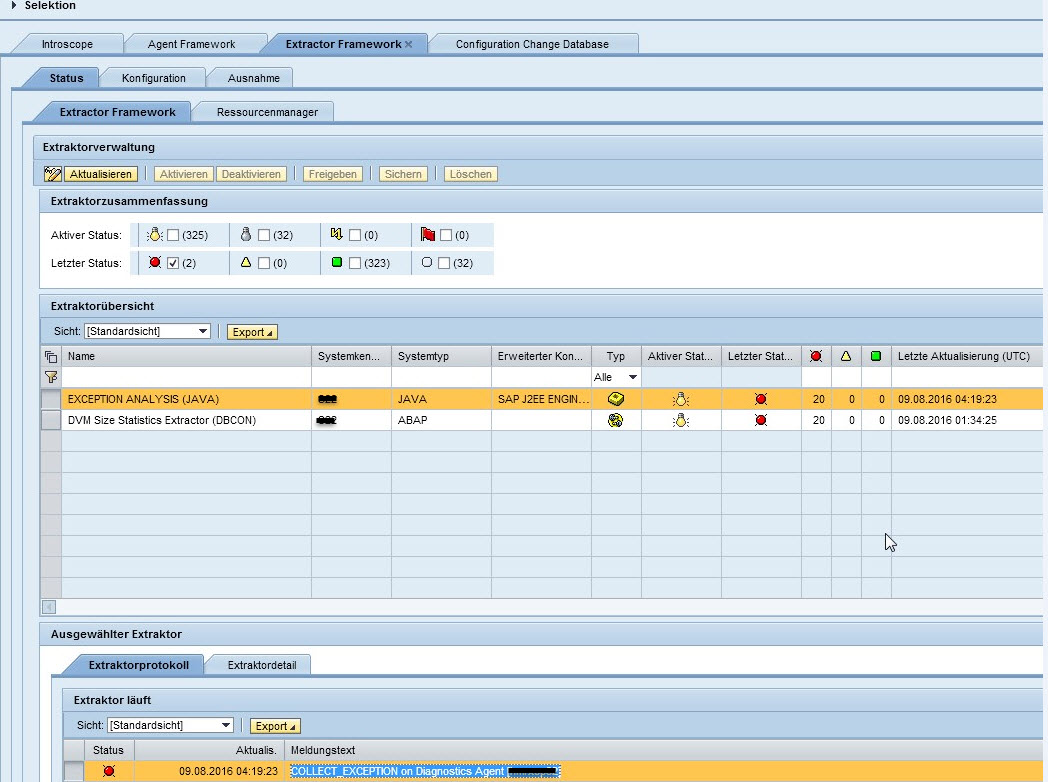Click red last-status icon in DVM Size Statistics row
1048x782 pixels.
coord(761,420)
